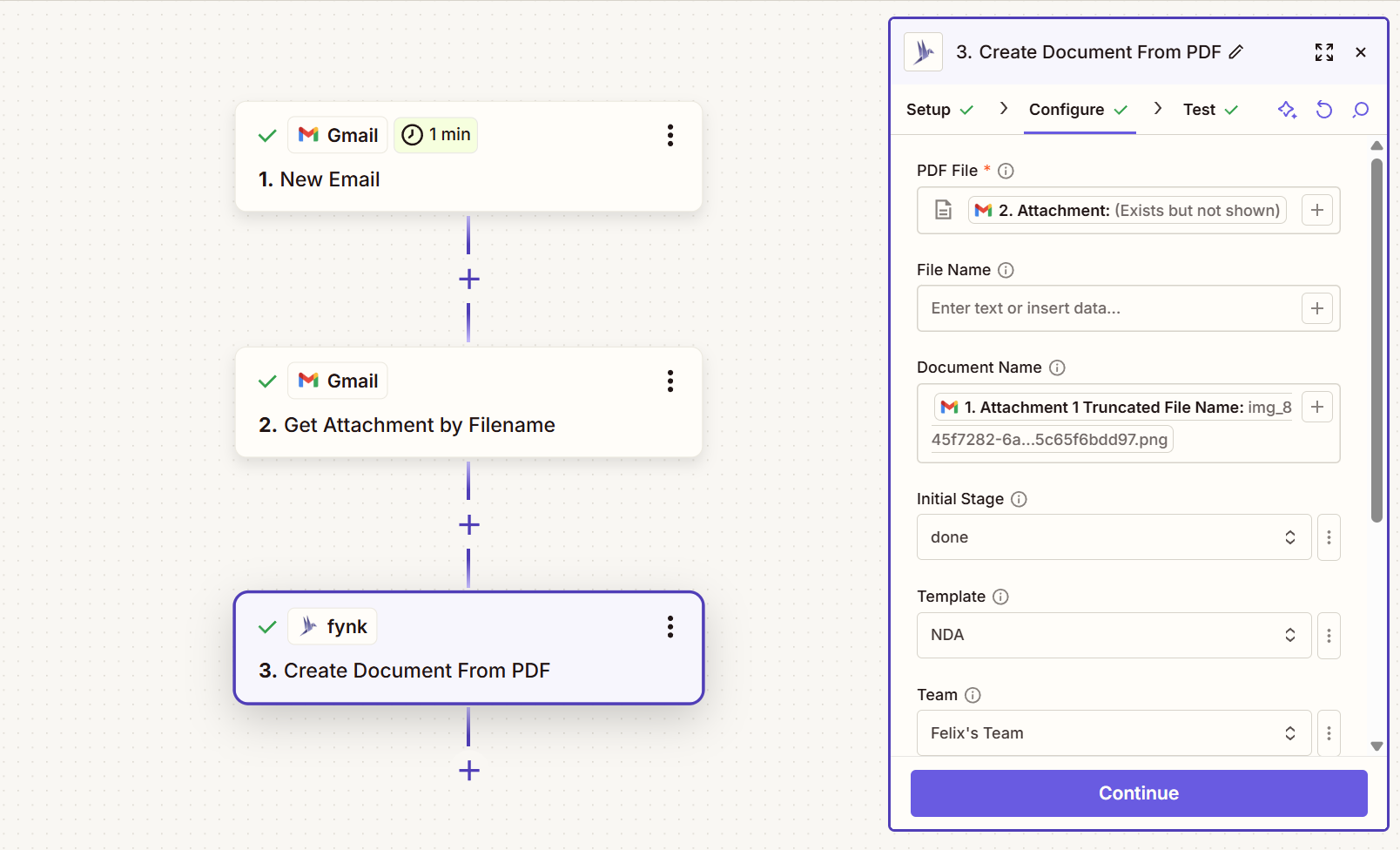1400x850 pixels.
Task: Open the AI assistant sparkle icon
Action: pyautogui.click(x=1288, y=110)
